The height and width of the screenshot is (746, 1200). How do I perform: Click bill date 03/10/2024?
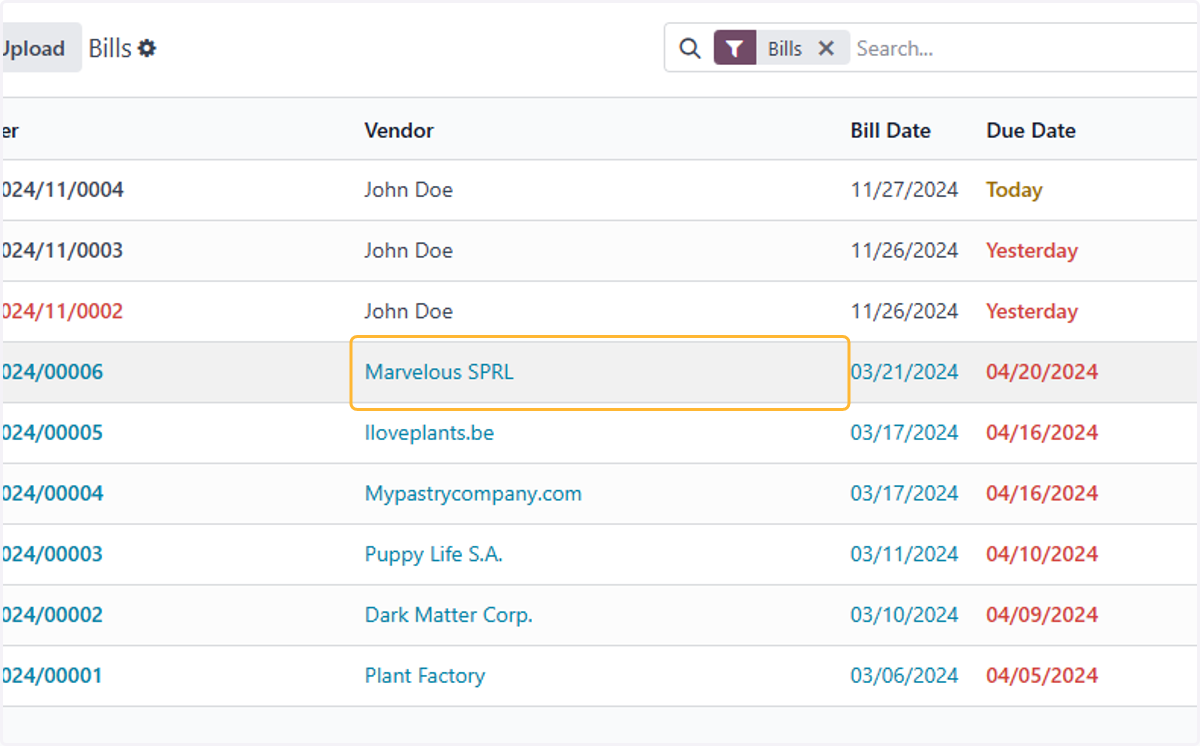[904, 615]
